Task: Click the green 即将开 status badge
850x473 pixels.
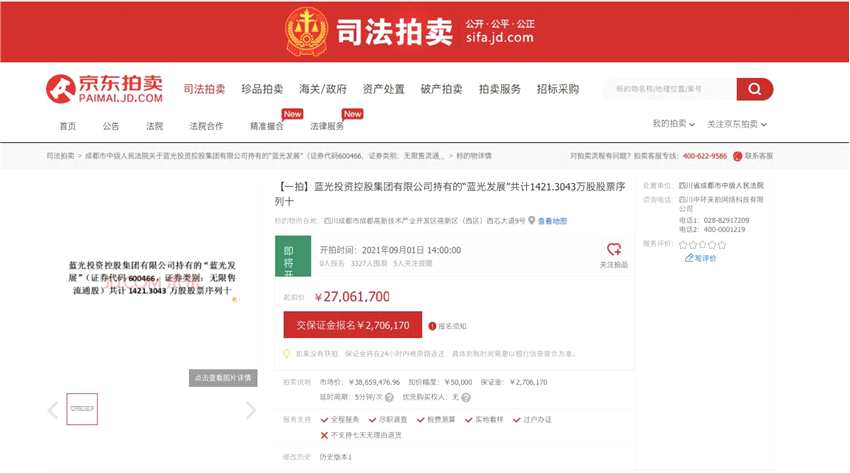Action: click(x=293, y=256)
